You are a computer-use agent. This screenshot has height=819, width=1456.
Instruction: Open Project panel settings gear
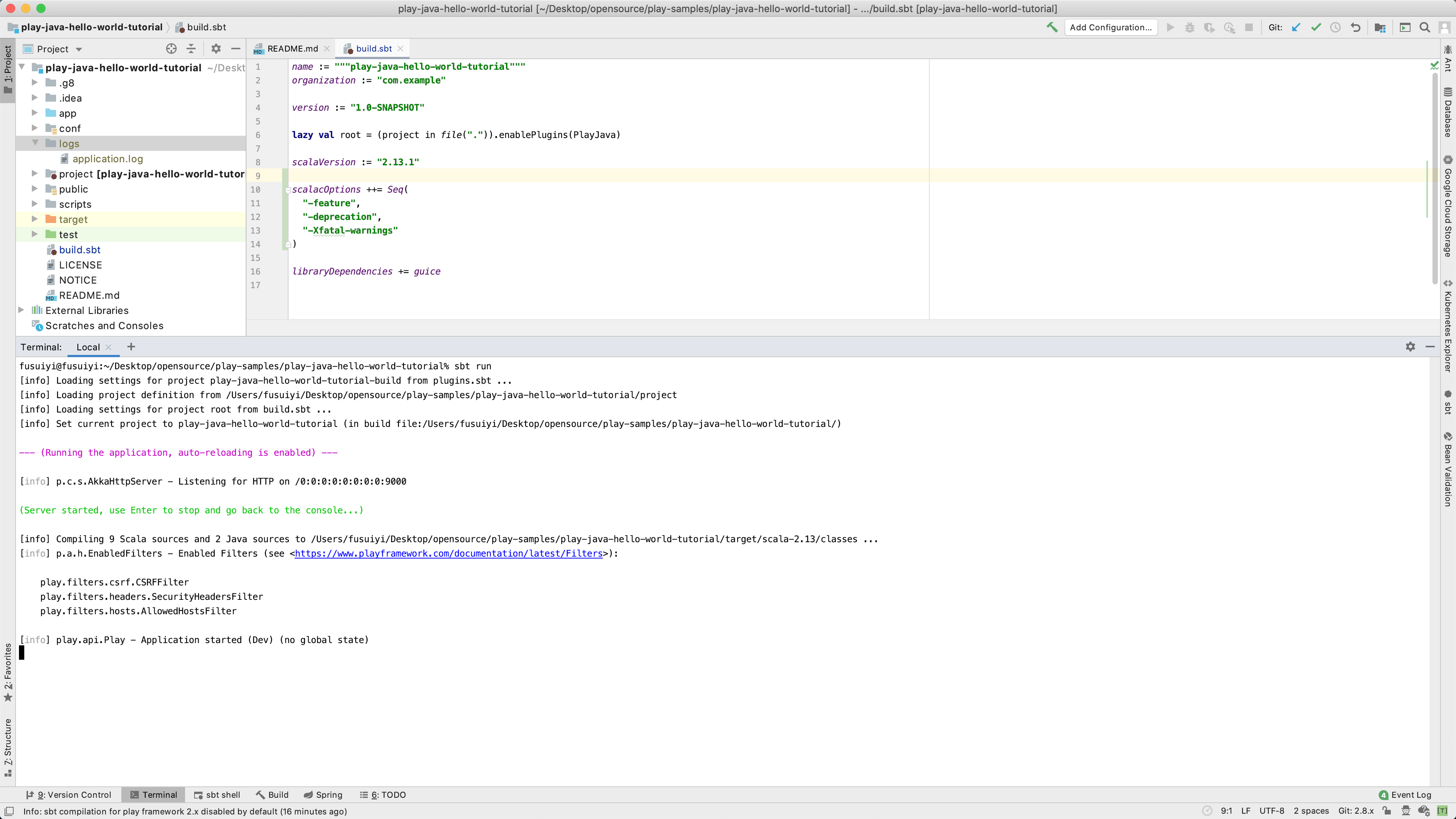click(x=216, y=49)
